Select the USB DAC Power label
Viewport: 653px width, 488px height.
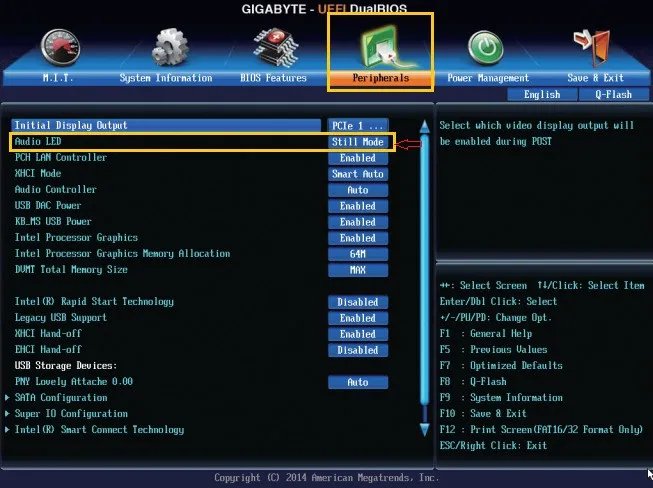[48, 205]
